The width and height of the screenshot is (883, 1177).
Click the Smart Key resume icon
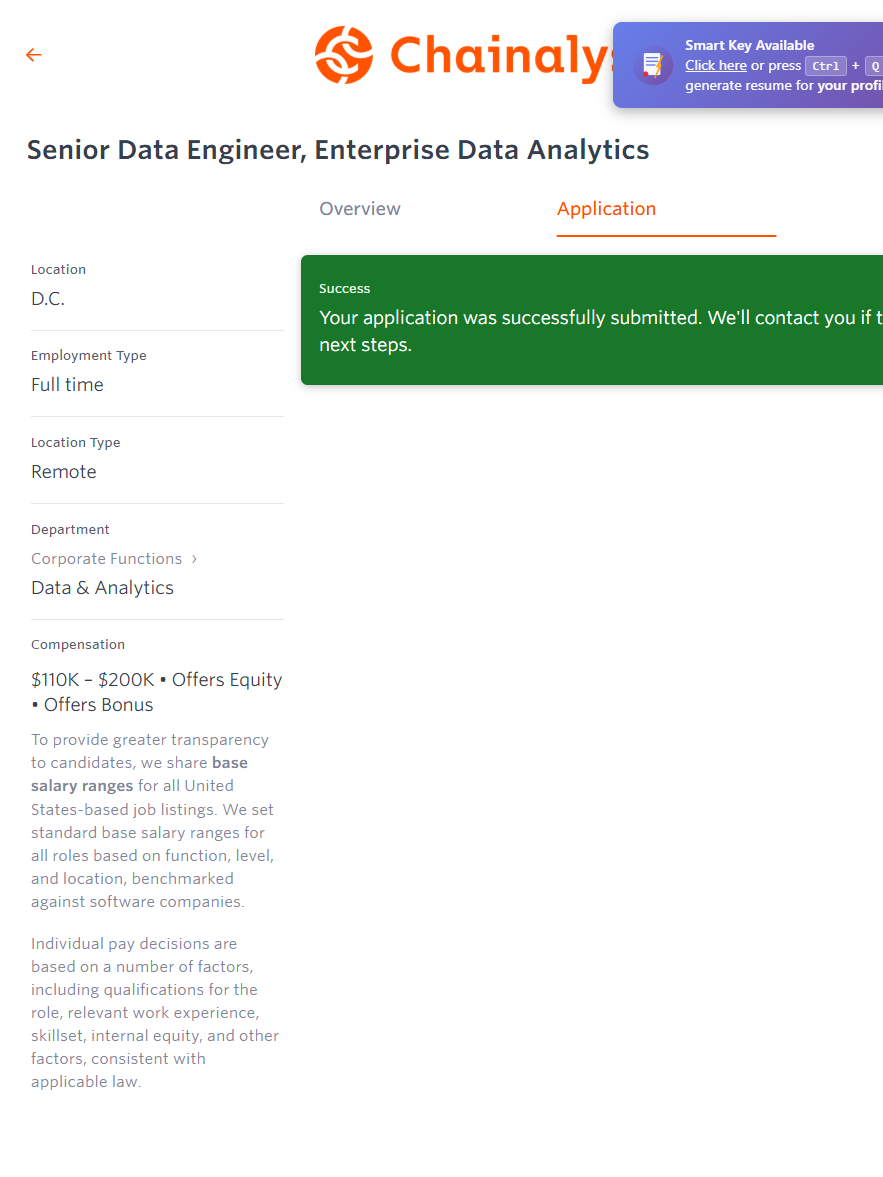coord(653,65)
